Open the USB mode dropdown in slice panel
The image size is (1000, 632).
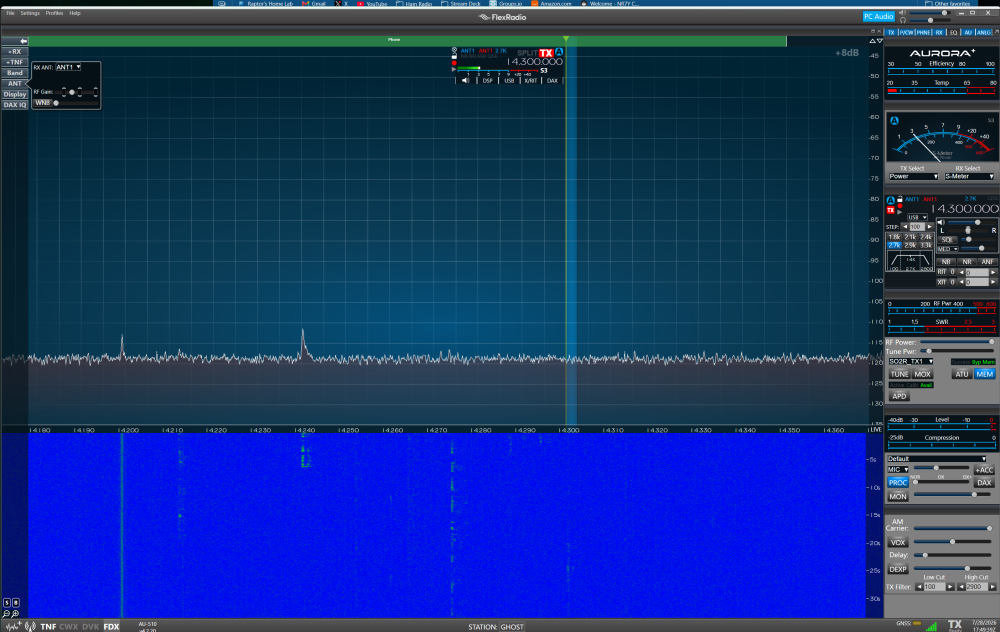[917, 217]
